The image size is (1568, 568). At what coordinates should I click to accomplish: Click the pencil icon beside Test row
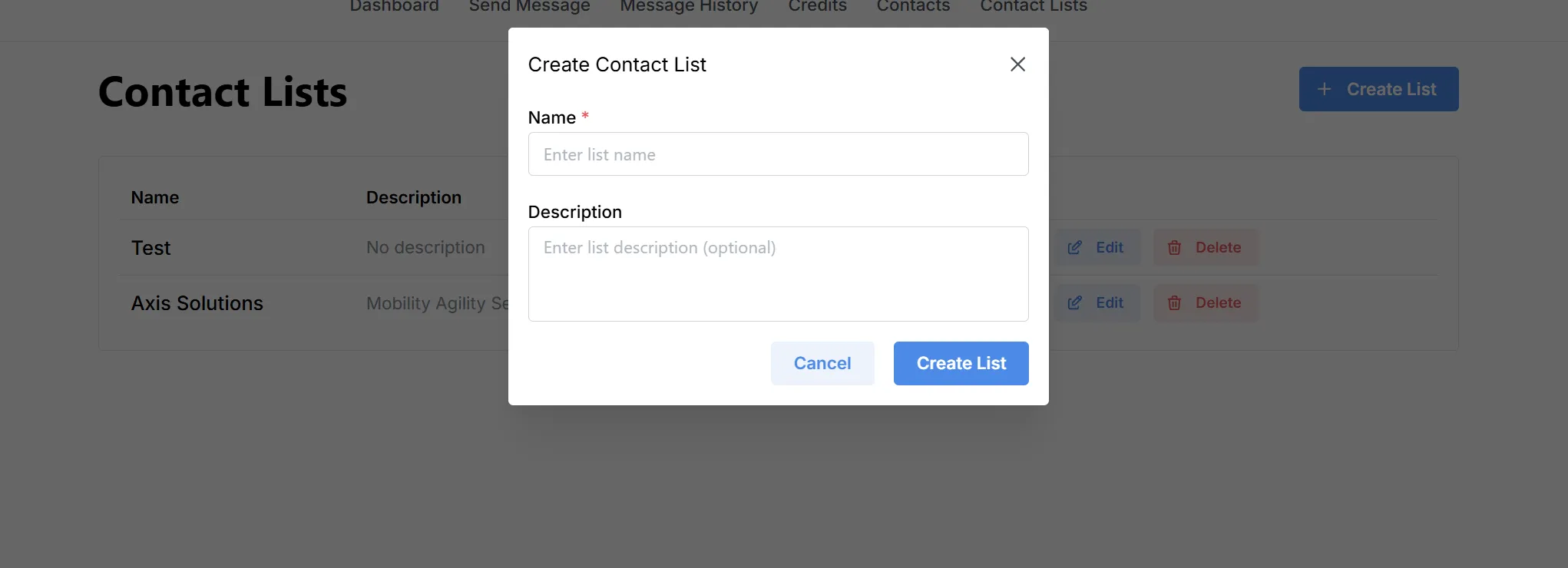(x=1075, y=247)
